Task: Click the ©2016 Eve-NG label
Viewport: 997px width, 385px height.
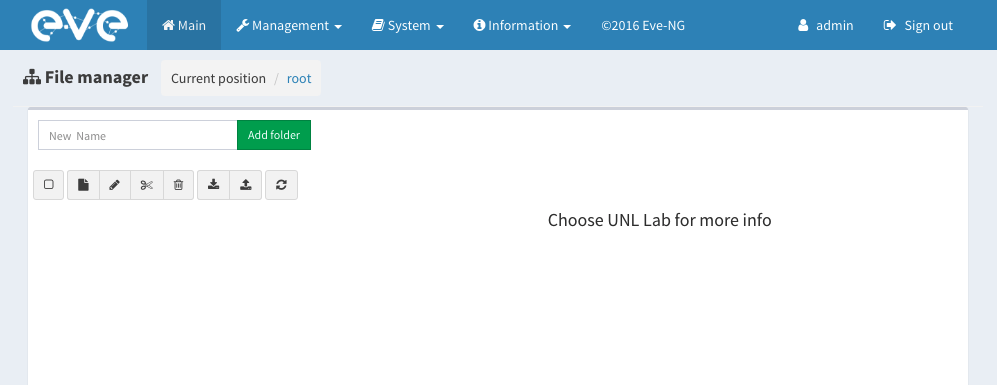Action: point(643,25)
